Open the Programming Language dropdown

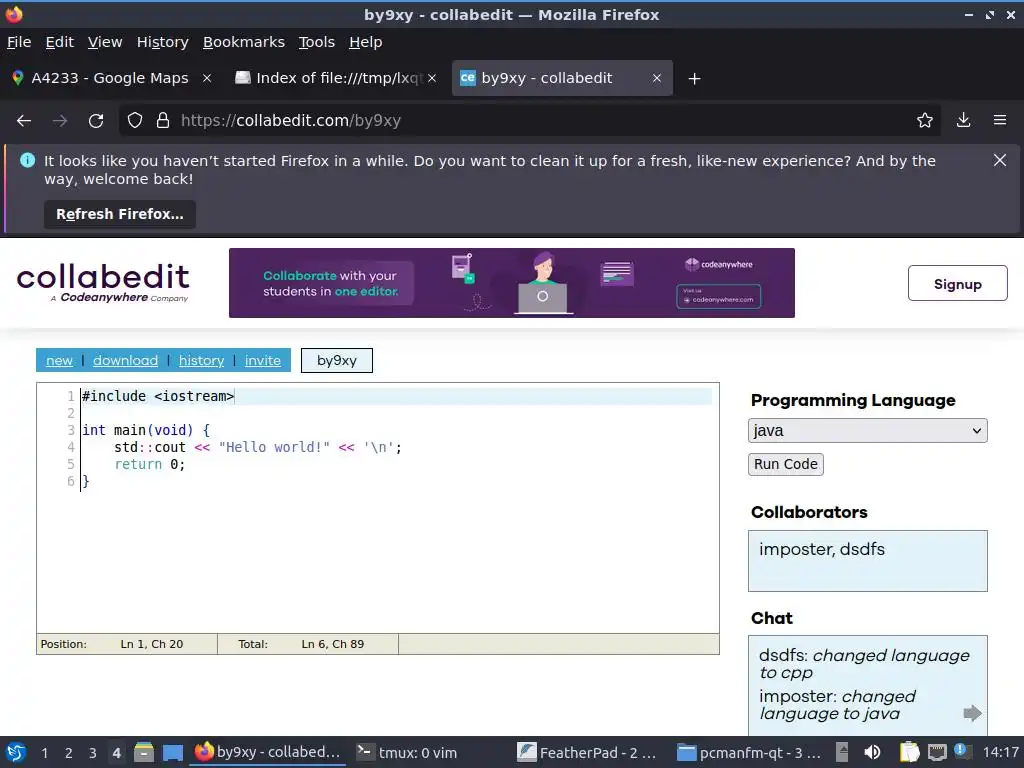pyautogui.click(x=867, y=431)
